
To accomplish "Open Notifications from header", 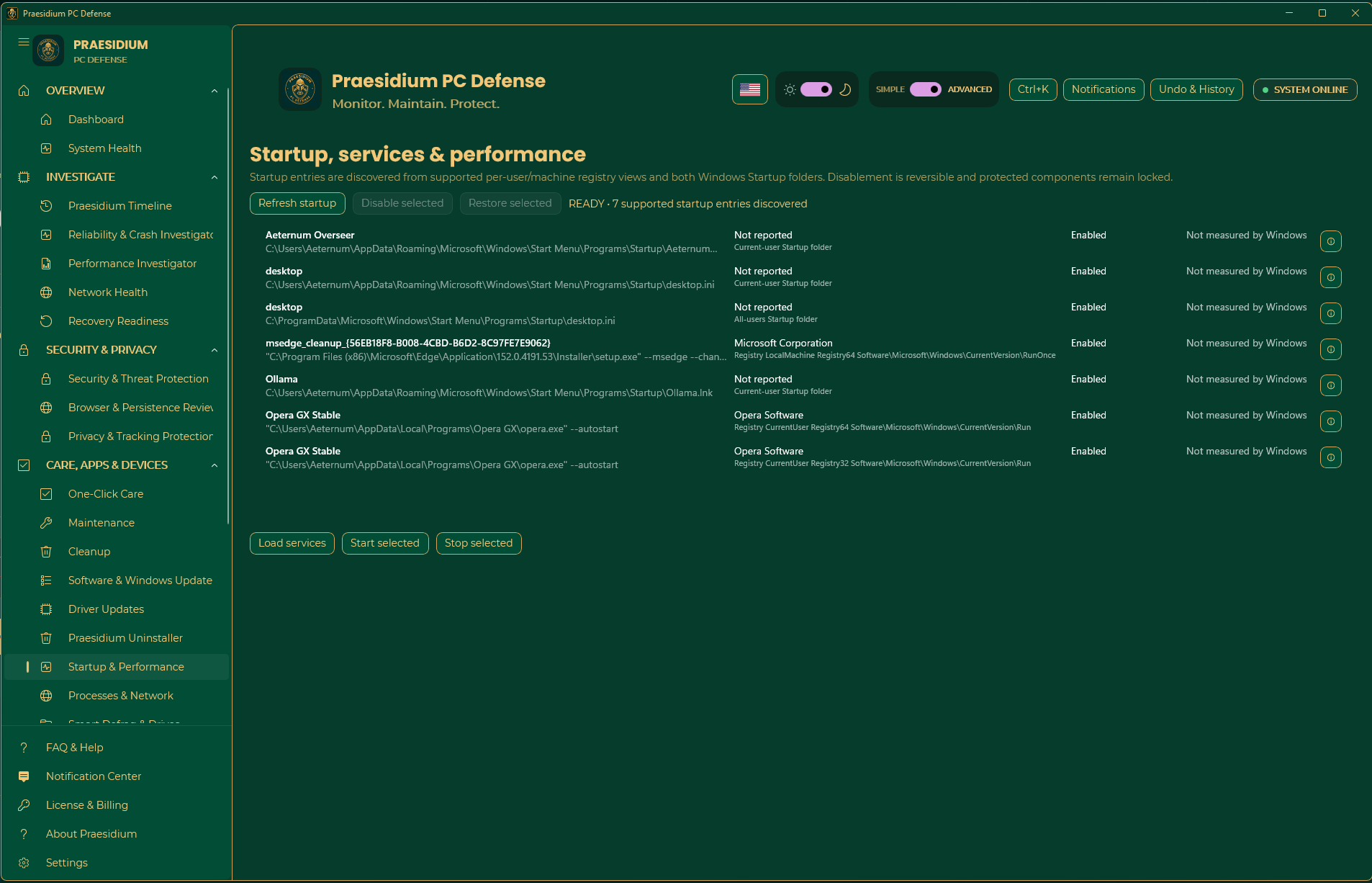I will (1104, 89).
